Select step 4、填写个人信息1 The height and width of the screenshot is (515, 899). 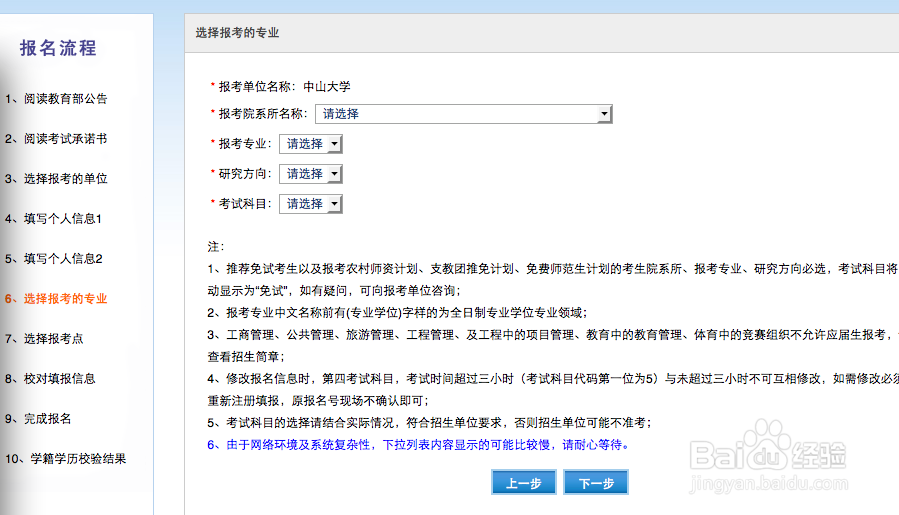pyautogui.click(x=53, y=219)
